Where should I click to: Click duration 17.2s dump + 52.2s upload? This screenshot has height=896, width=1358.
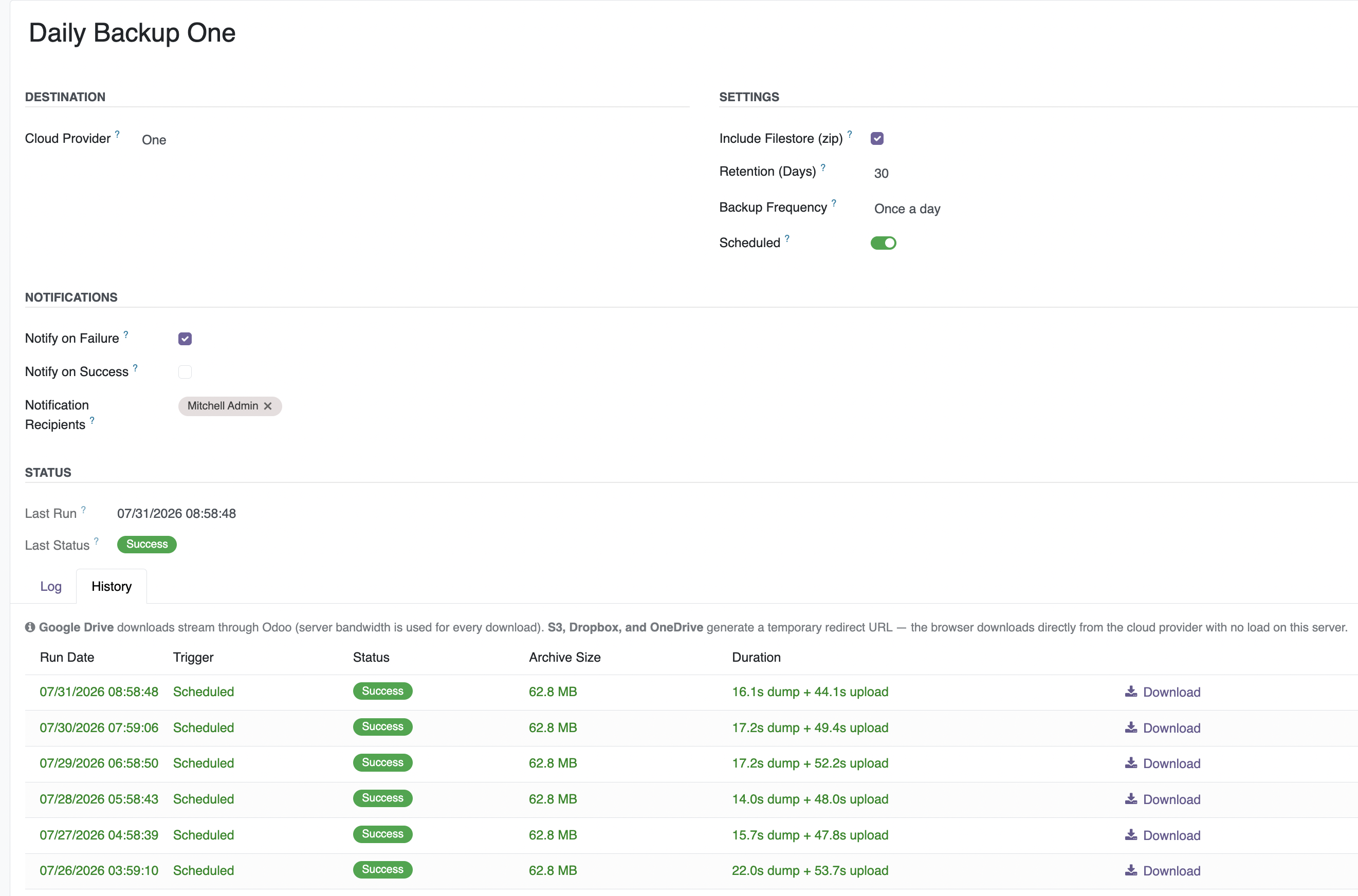point(810,763)
